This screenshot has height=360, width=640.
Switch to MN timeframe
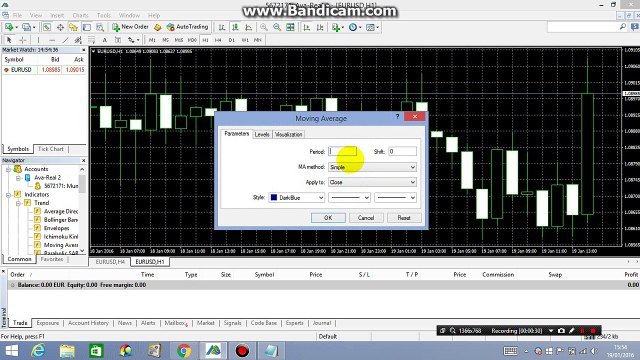click(x=258, y=40)
